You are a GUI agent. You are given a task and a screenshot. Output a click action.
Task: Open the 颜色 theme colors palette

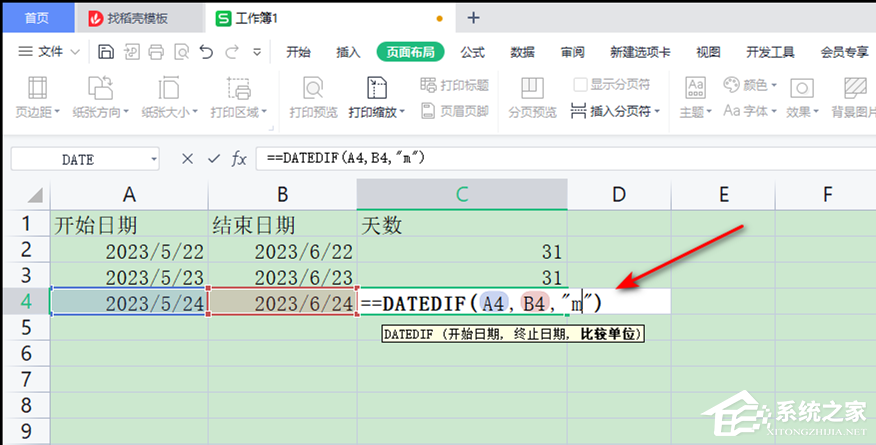click(750, 85)
